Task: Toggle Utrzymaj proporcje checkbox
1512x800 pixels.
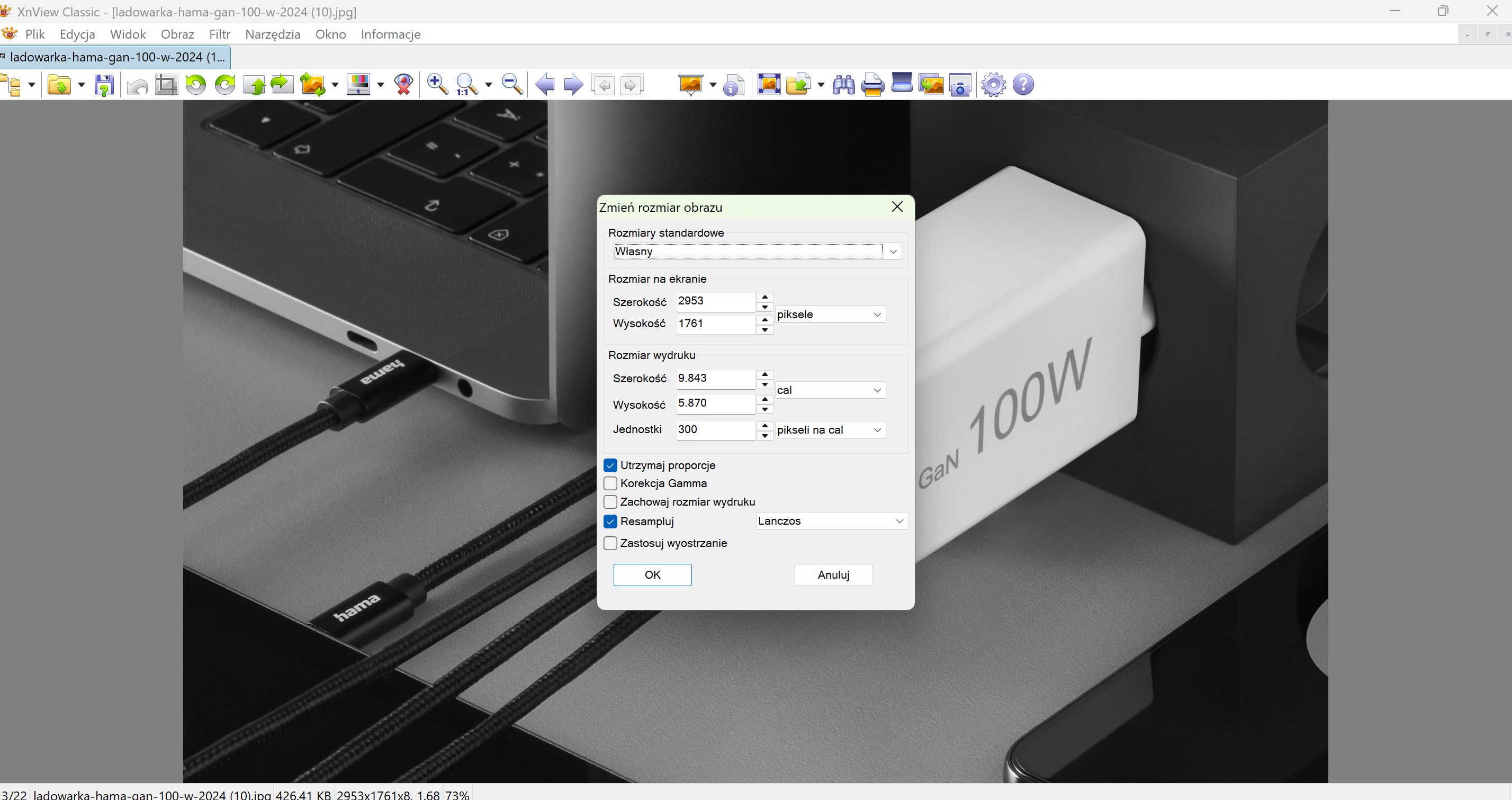Action: click(x=610, y=465)
